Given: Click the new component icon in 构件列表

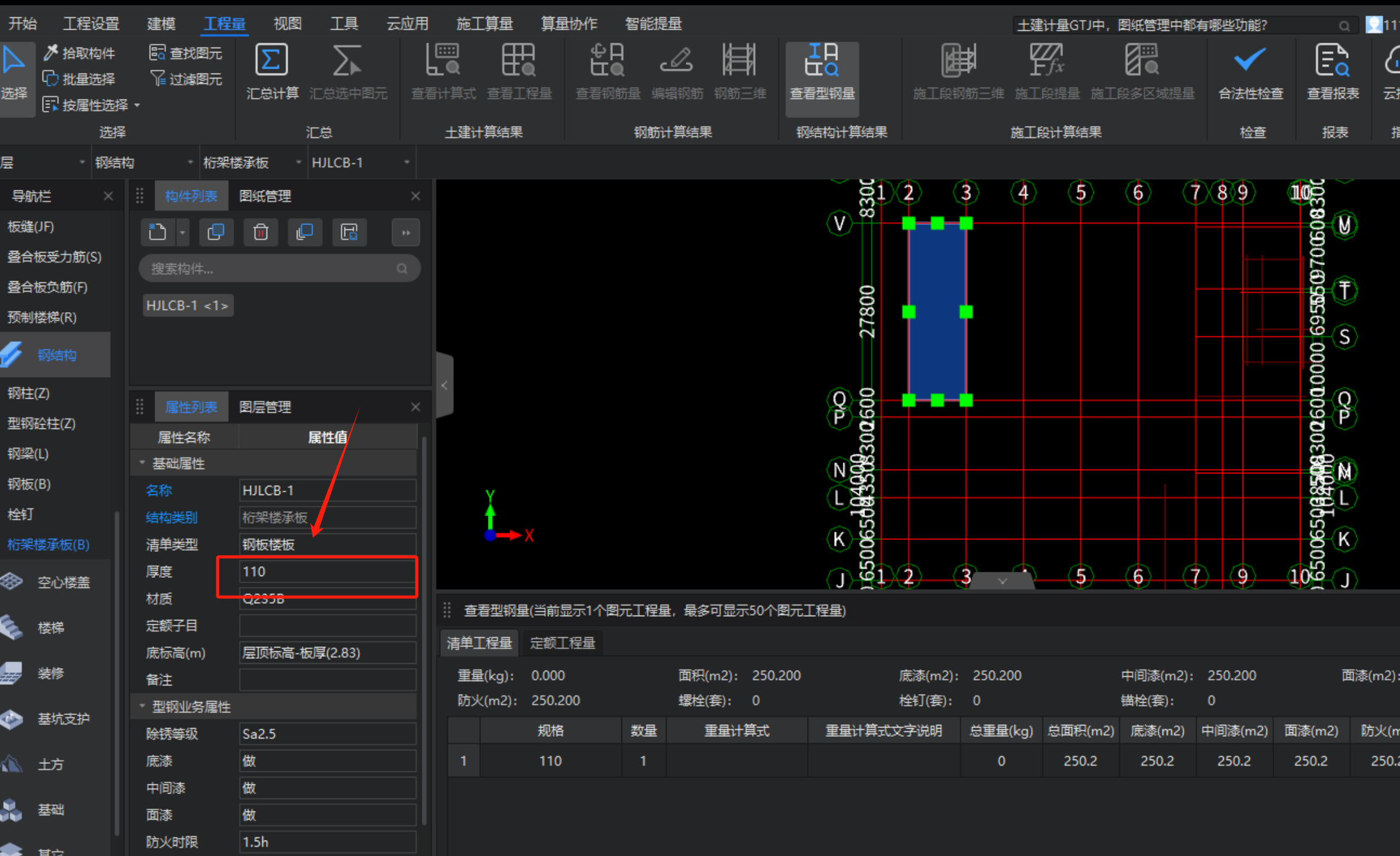Looking at the screenshot, I should pos(158,232).
